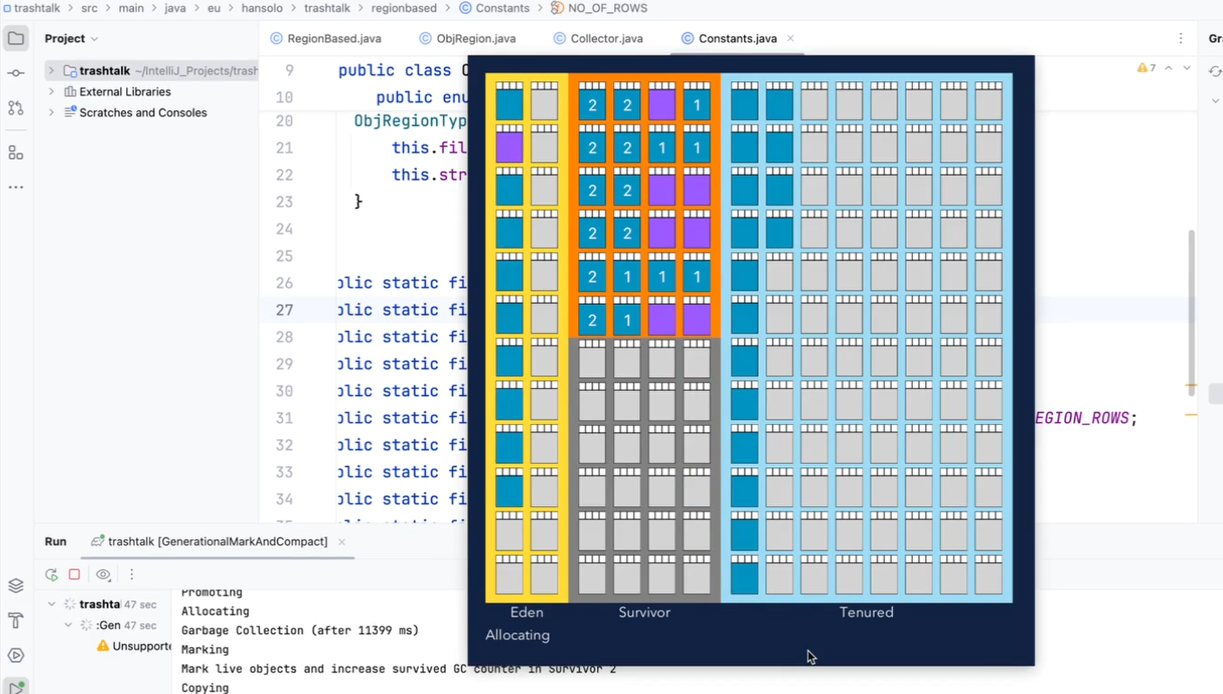This screenshot has height=694, width=1223.
Task: Click the Rerun button in Run toolbar
Action: coord(51,574)
